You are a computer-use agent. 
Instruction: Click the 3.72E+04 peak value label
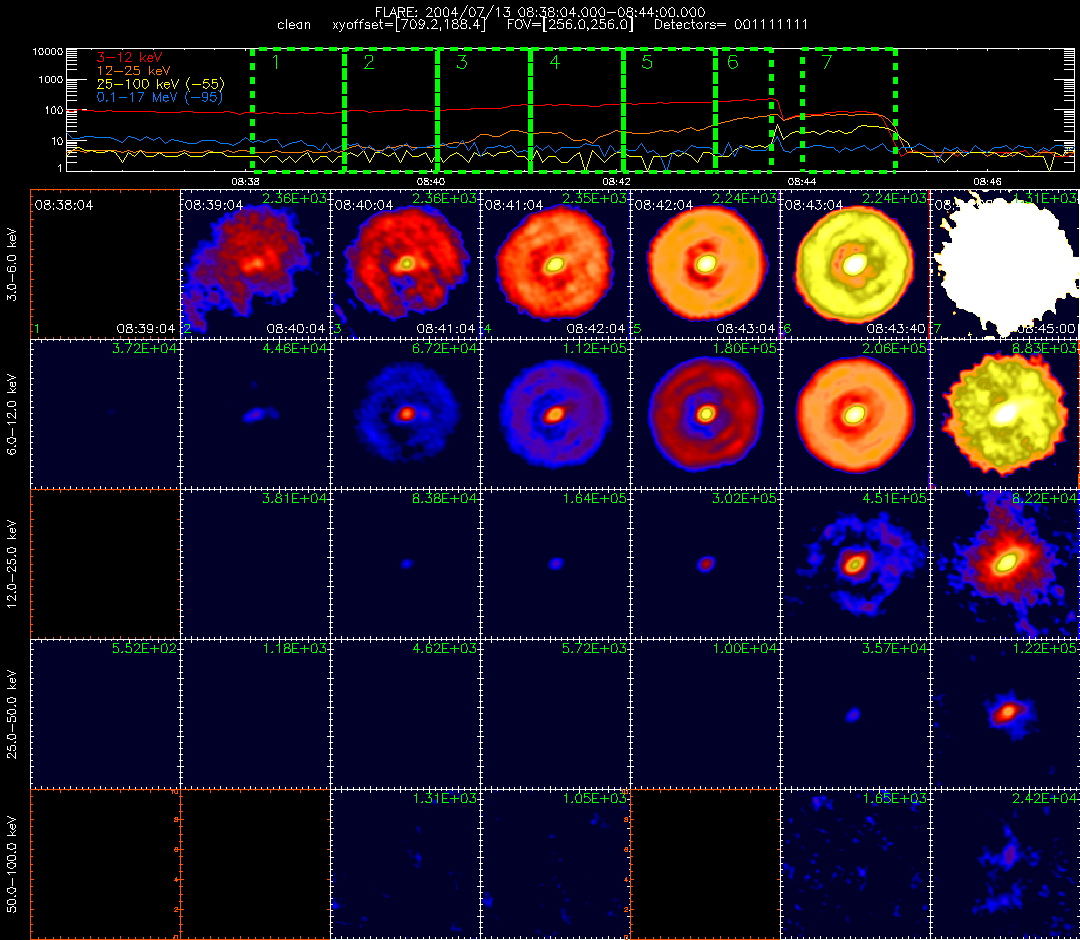[145, 348]
